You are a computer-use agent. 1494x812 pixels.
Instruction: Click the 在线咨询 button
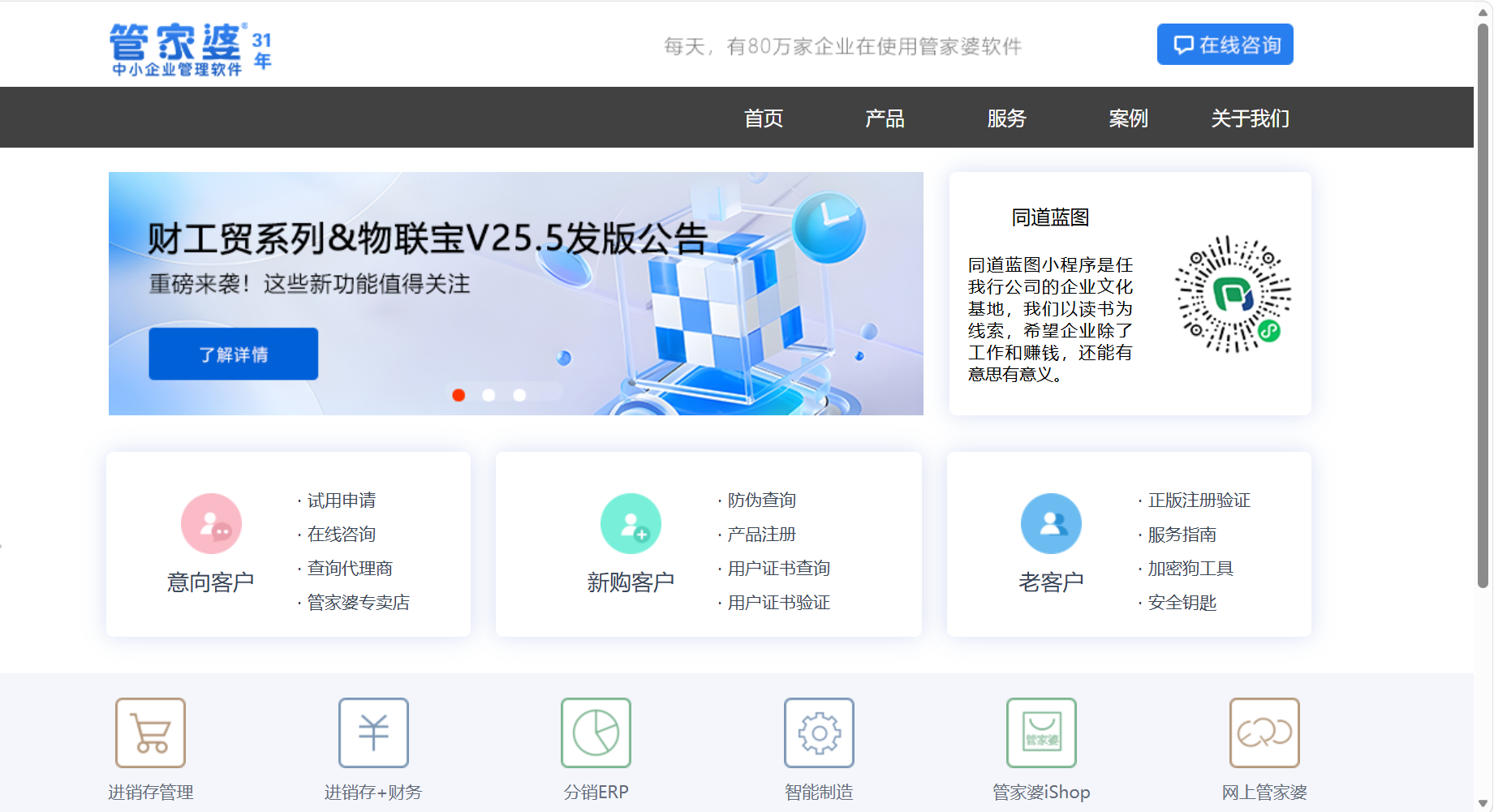(1225, 45)
